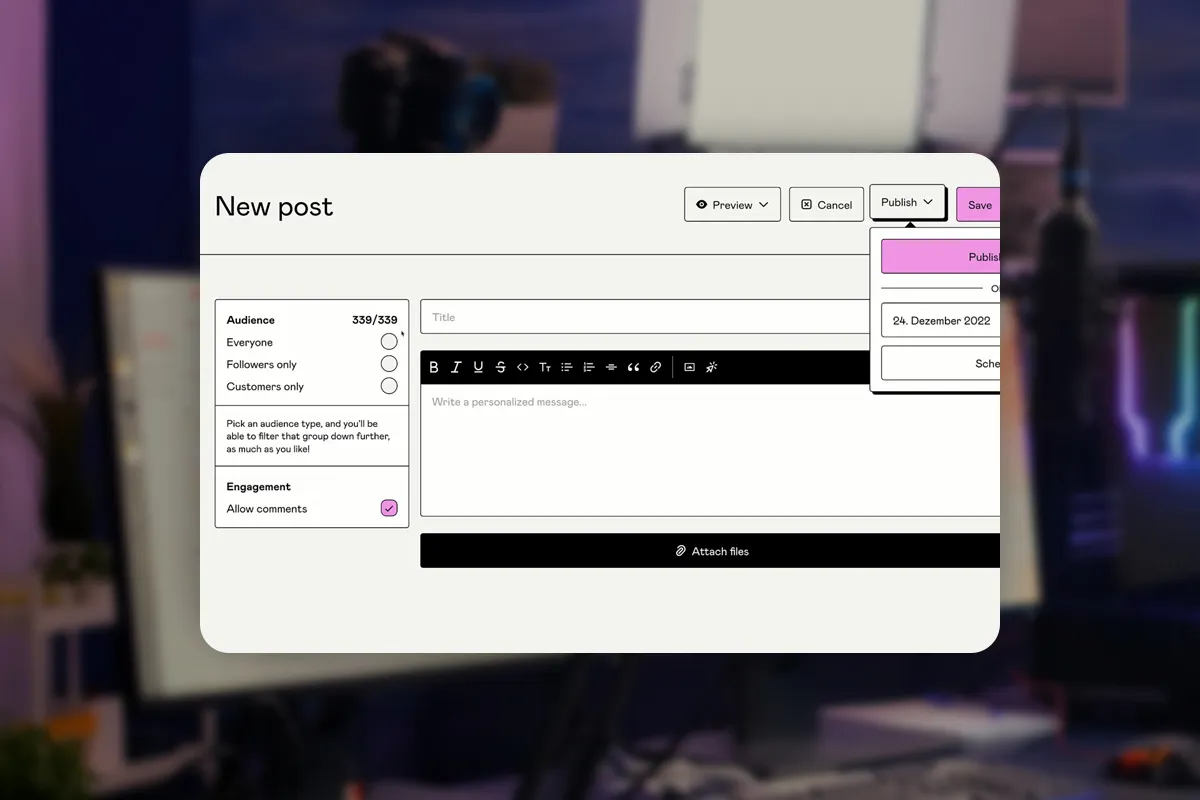Focus the Title input field
The image size is (1200, 800).
tap(645, 317)
